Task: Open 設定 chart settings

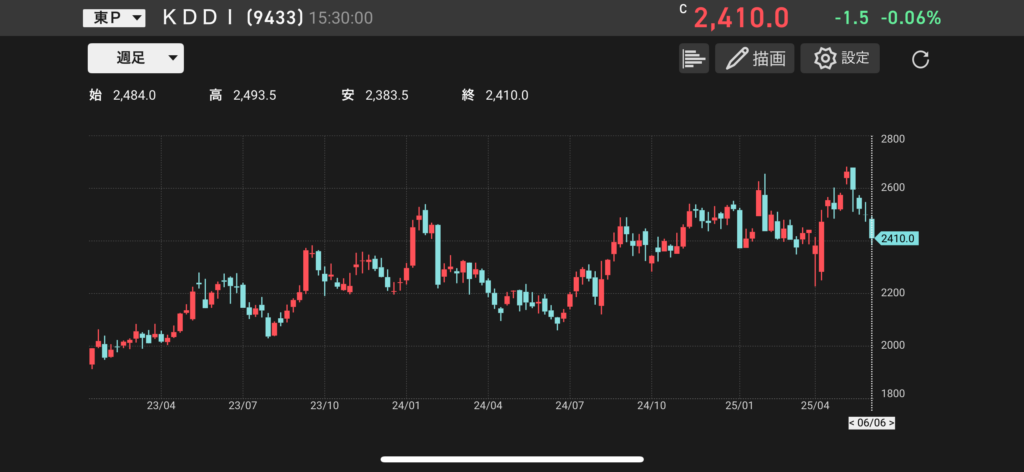Action: point(840,58)
